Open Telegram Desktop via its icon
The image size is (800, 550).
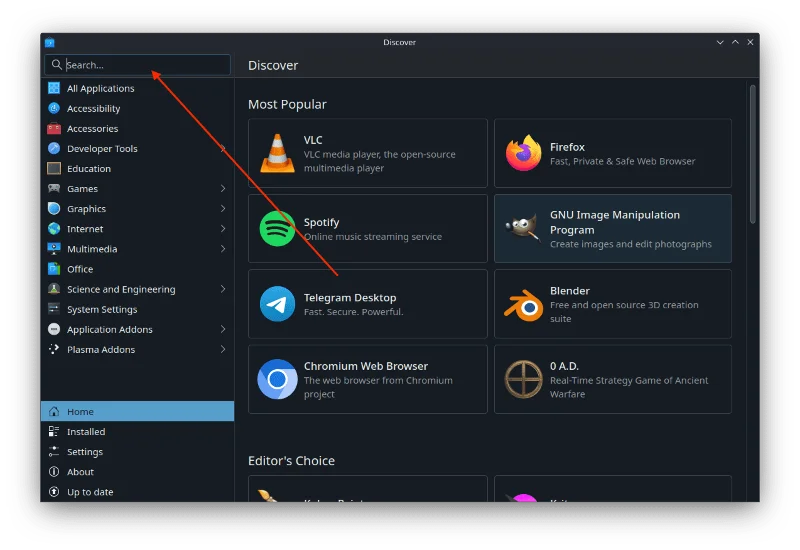277,304
